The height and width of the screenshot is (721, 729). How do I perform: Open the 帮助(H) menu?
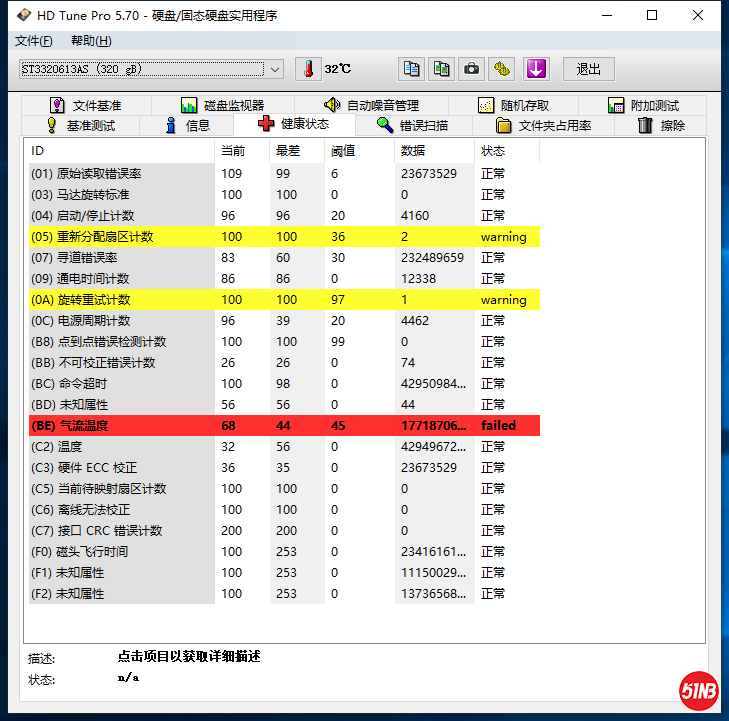(x=91, y=41)
